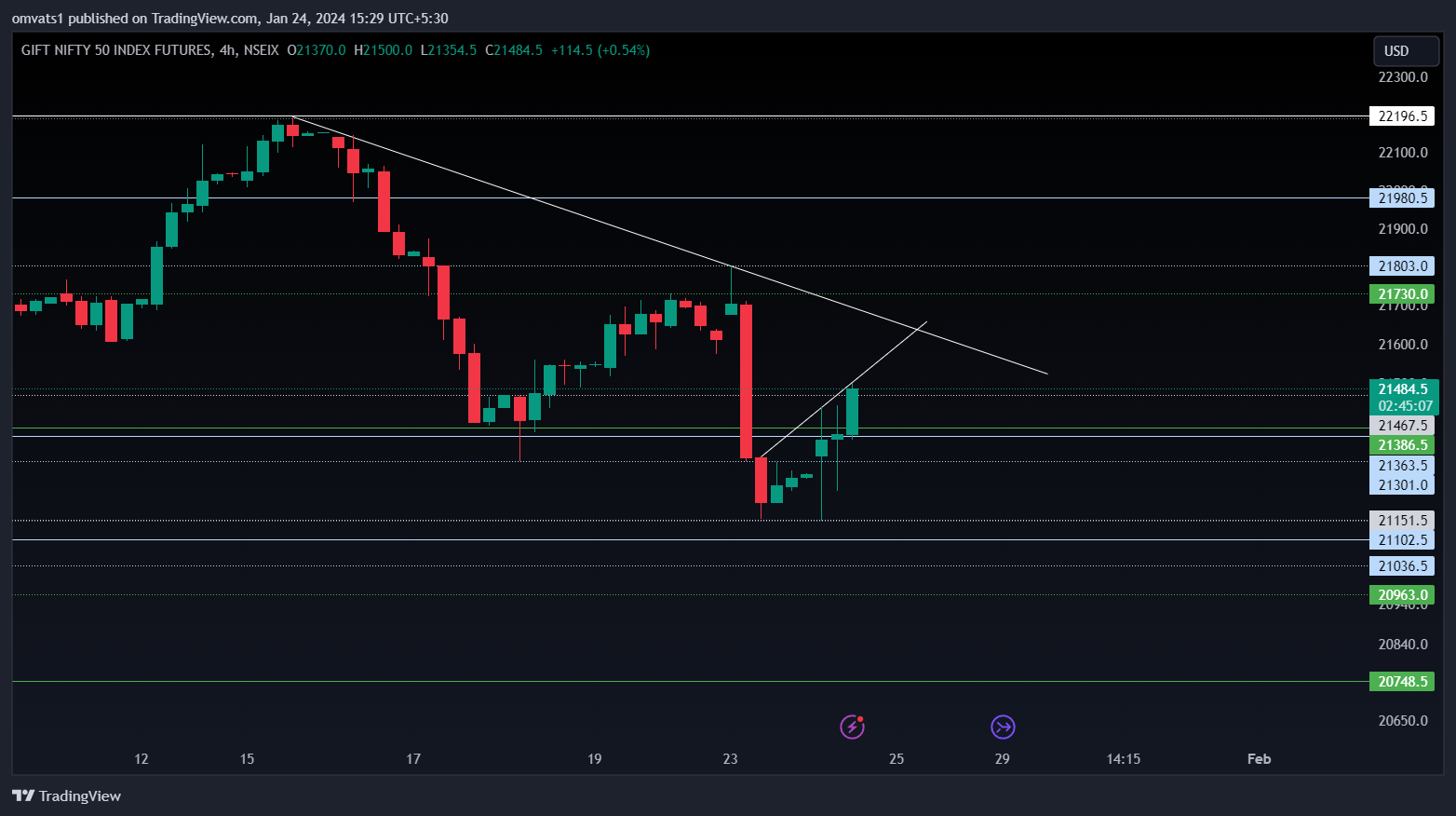Click the 20840.0 axis value
Image resolution: width=1456 pixels, height=816 pixels.
point(1403,645)
